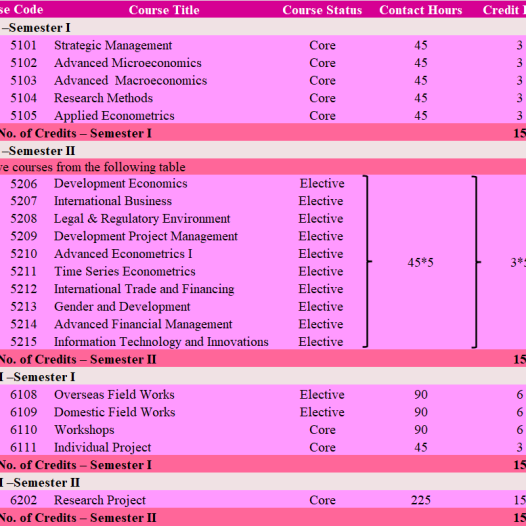Select the "Individual Project" course title

tap(103, 447)
